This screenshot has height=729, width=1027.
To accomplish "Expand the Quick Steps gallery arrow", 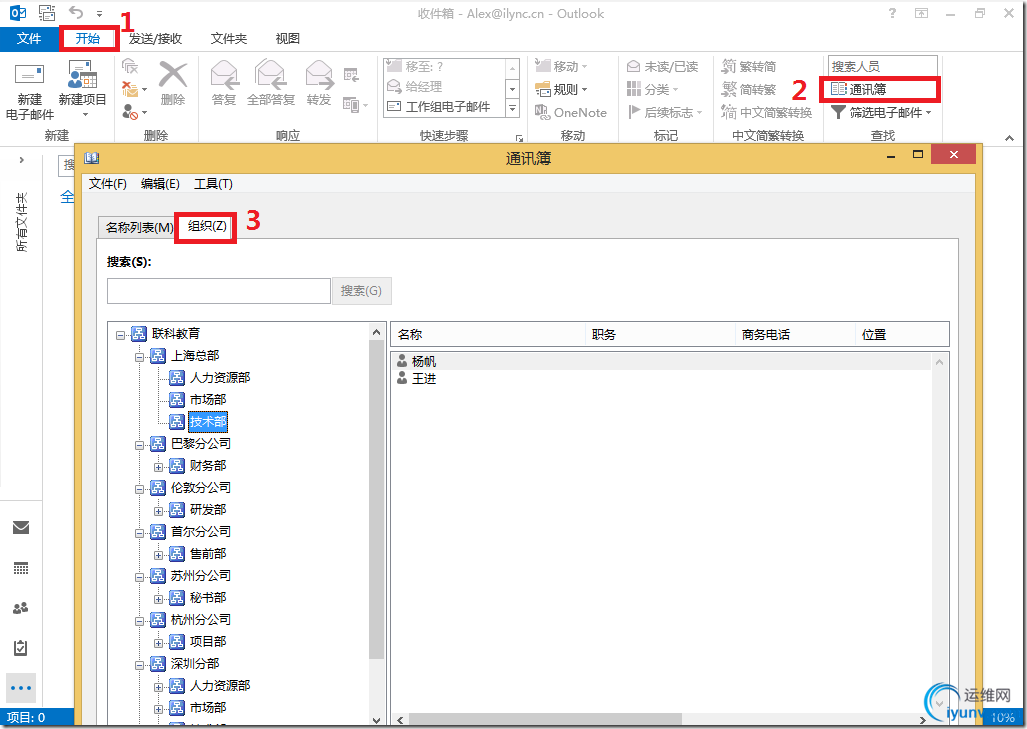I will tap(513, 109).
